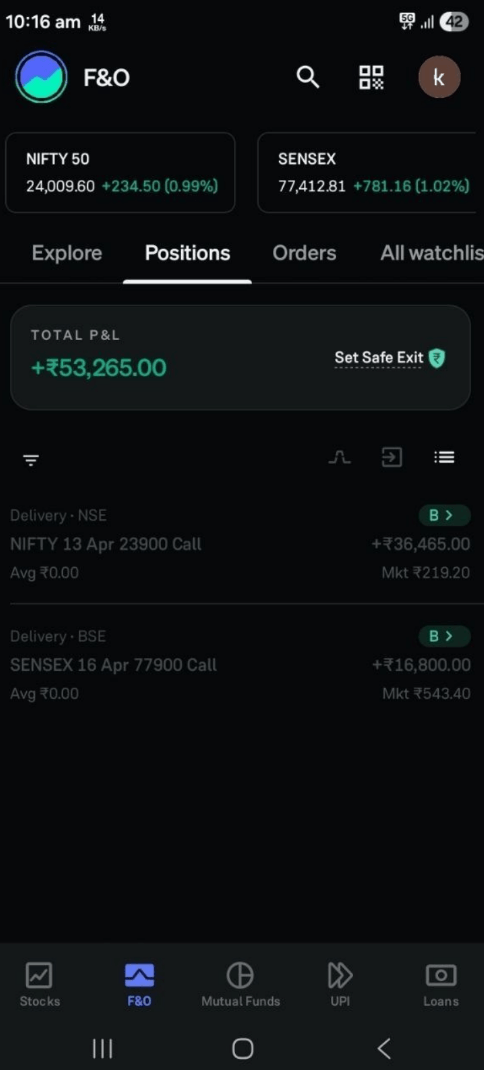Tap the exit all positions icon
This screenshot has width=484, height=1070.
392,457
